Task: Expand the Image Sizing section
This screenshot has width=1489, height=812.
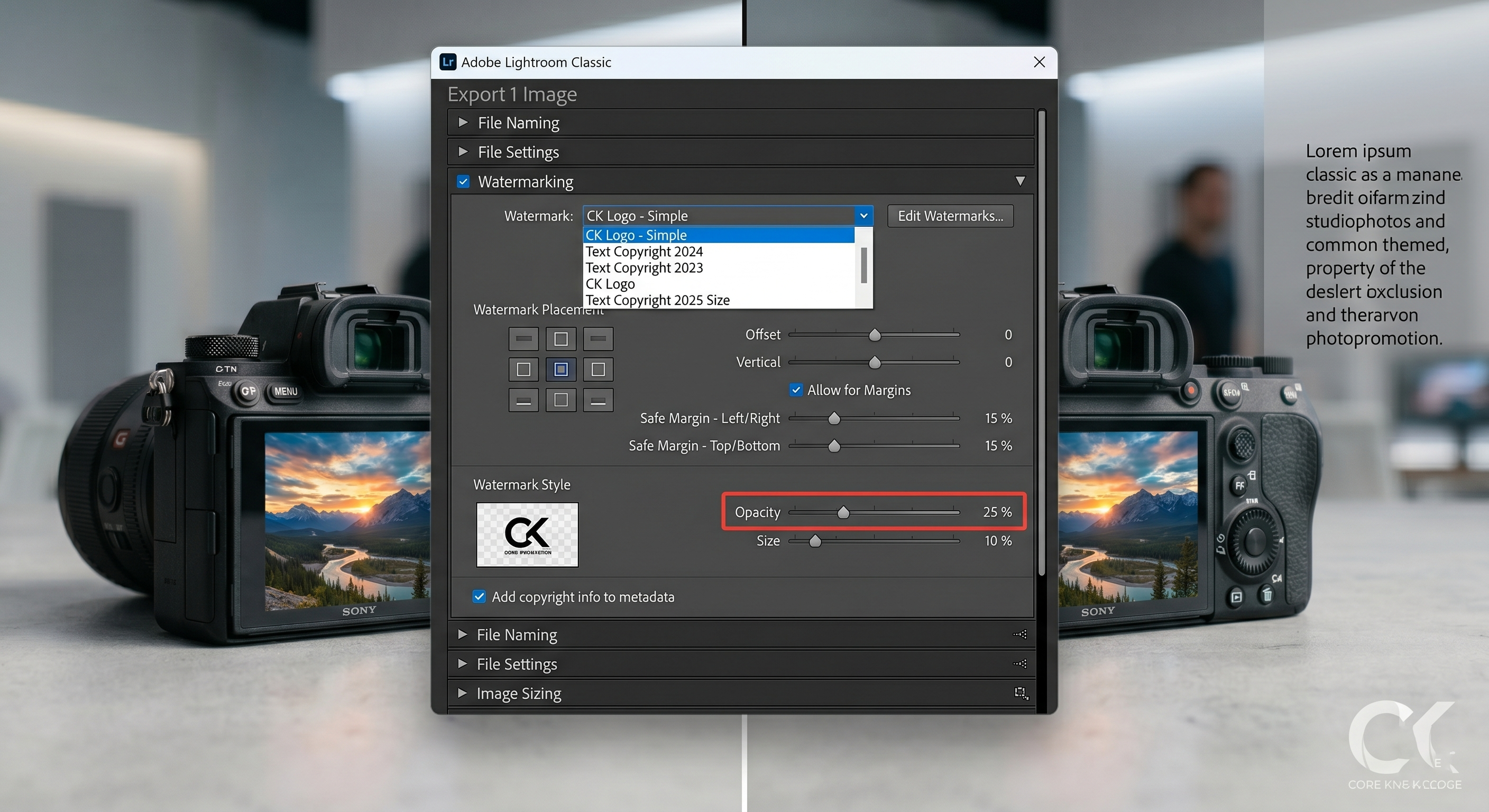Action: [x=462, y=693]
